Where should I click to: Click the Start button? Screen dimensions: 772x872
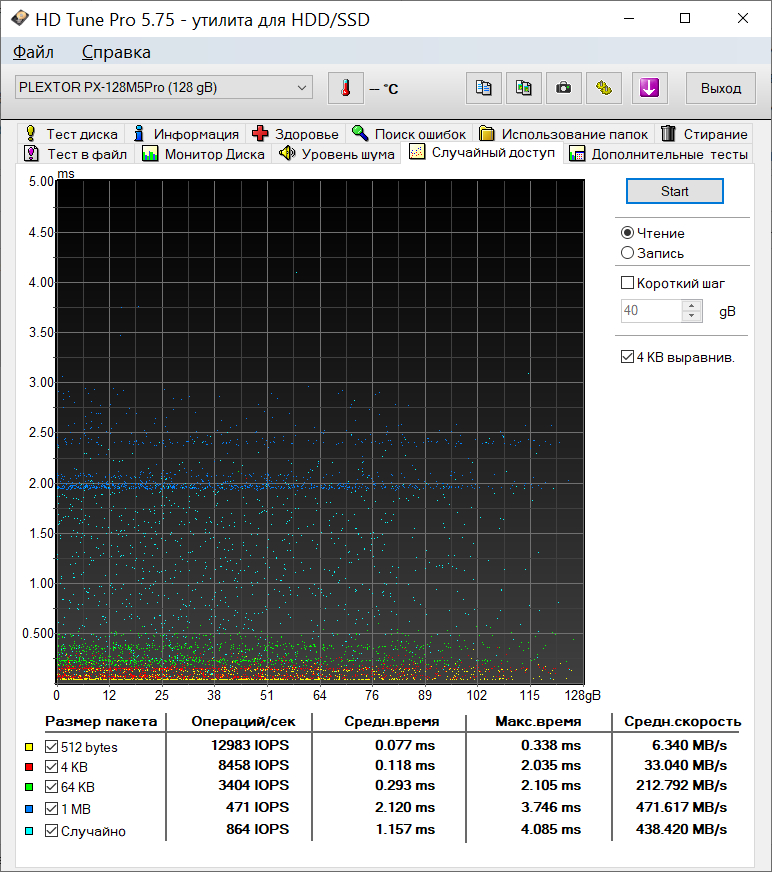(x=675, y=191)
